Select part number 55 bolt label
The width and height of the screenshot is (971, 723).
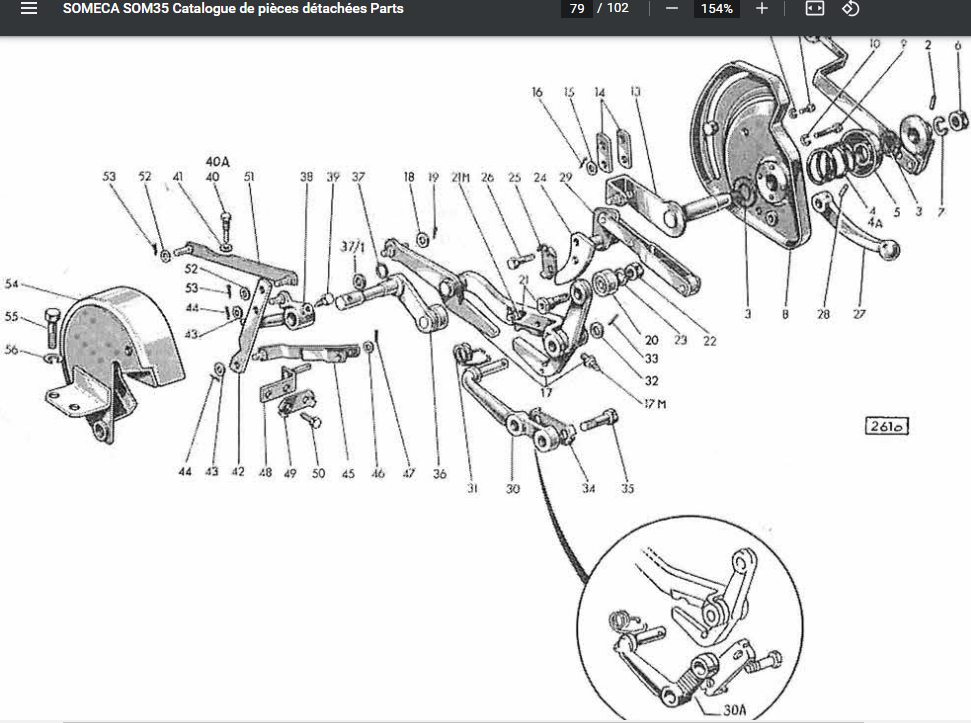11,317
